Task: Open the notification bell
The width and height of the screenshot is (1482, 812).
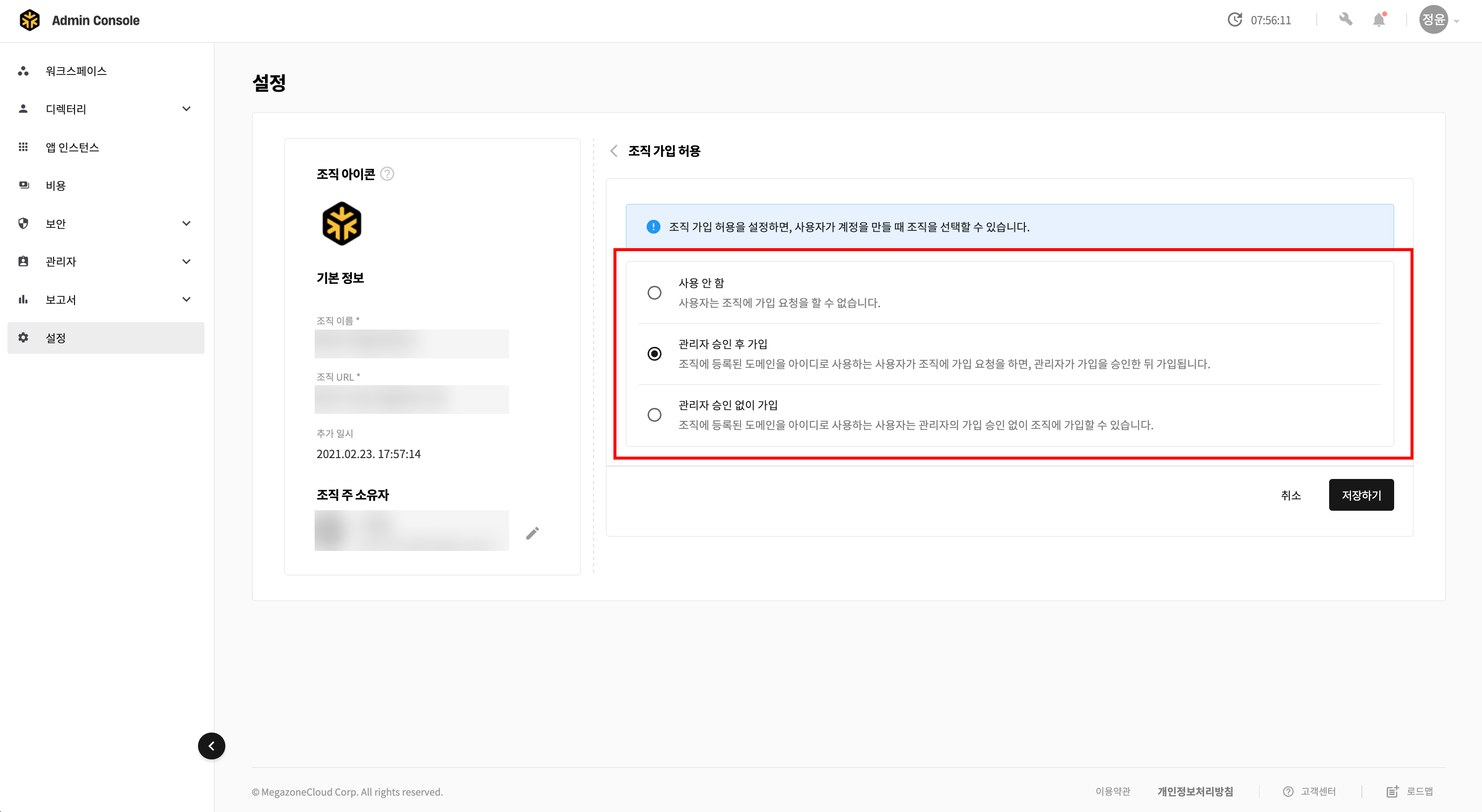Action: 1379,20
